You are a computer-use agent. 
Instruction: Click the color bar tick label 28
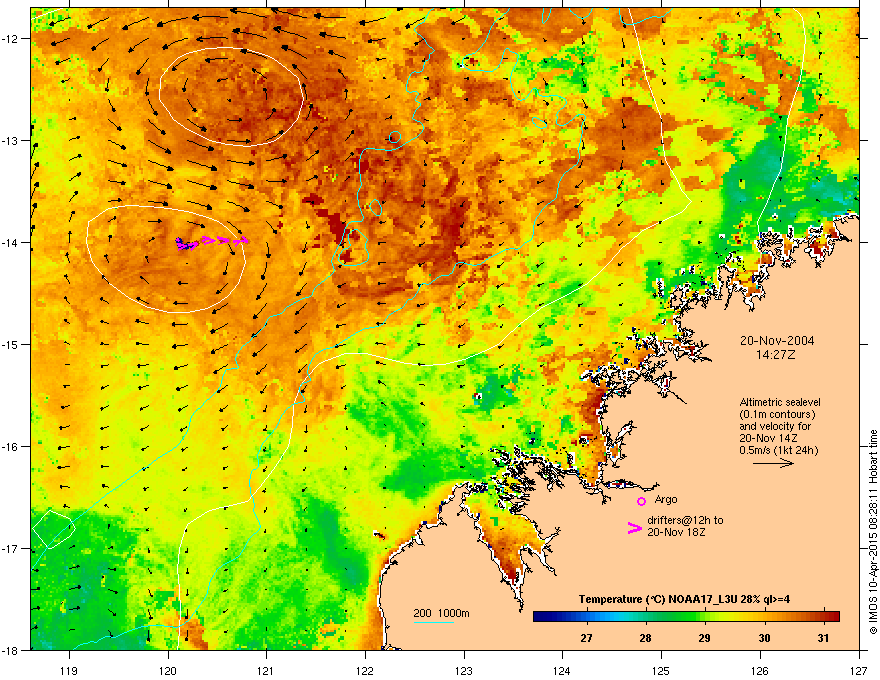tap(646, 638)
